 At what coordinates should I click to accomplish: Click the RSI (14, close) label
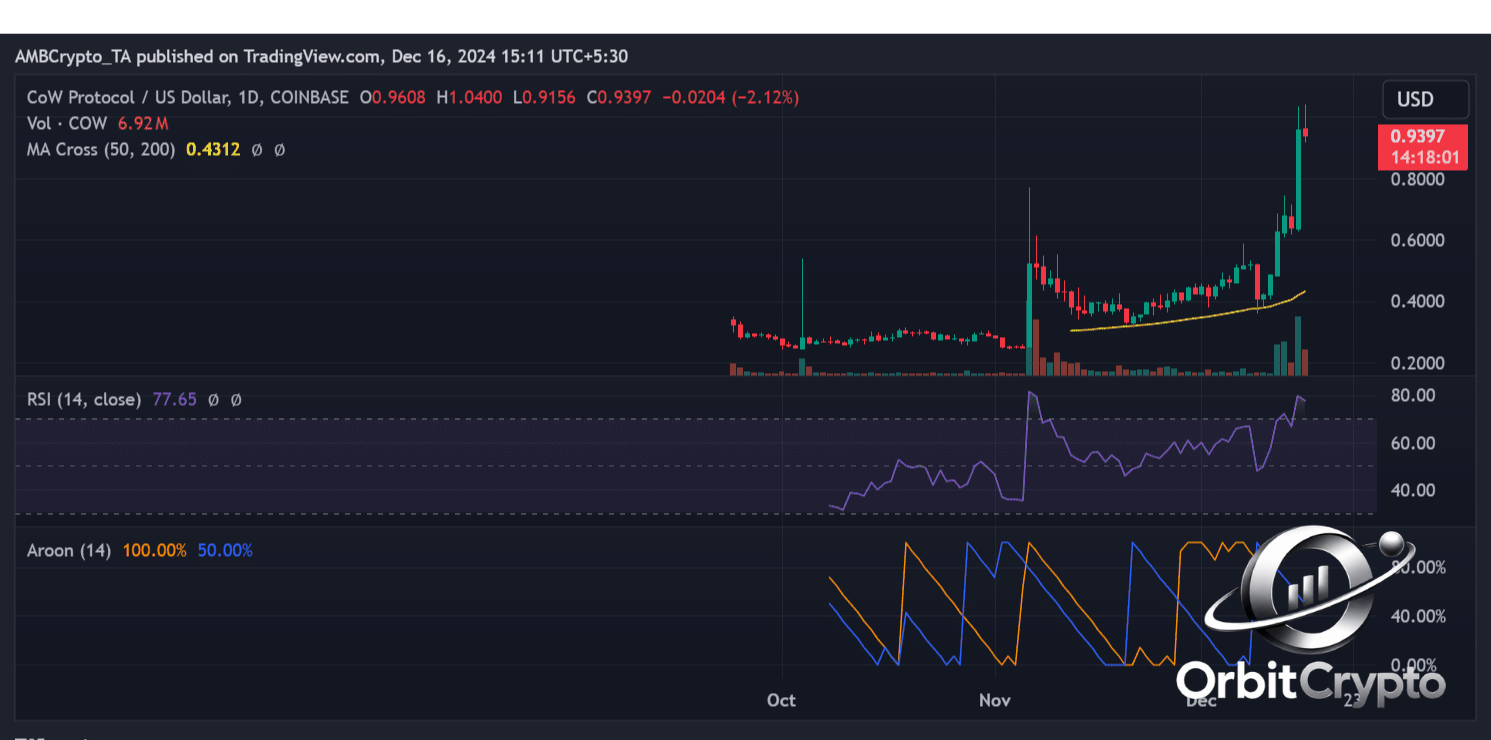tap(84, 399)
